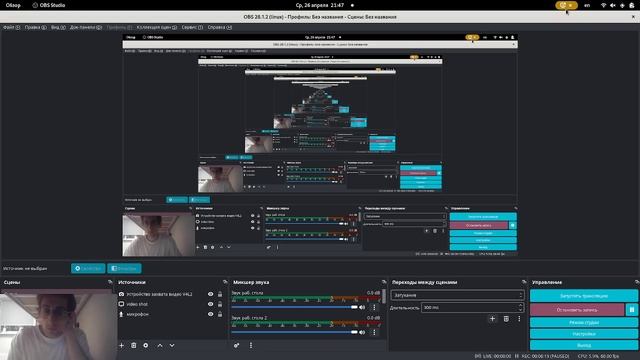Open the Wi-Fi indicator in the top bar
This screenshot has height=360, width=640.
click(x=603, y=5)
